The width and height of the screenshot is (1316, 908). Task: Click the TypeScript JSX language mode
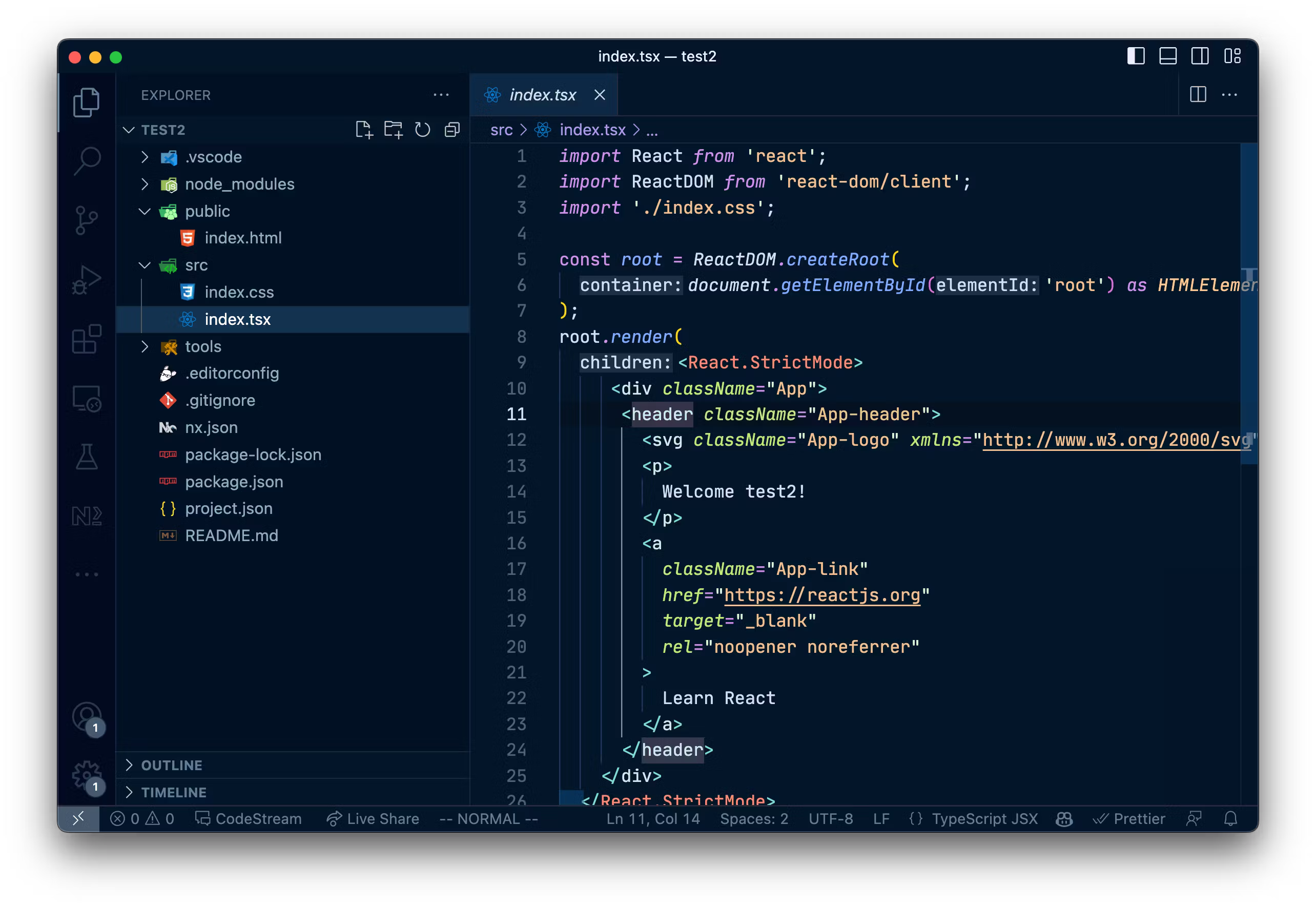[x=984, y=819]
